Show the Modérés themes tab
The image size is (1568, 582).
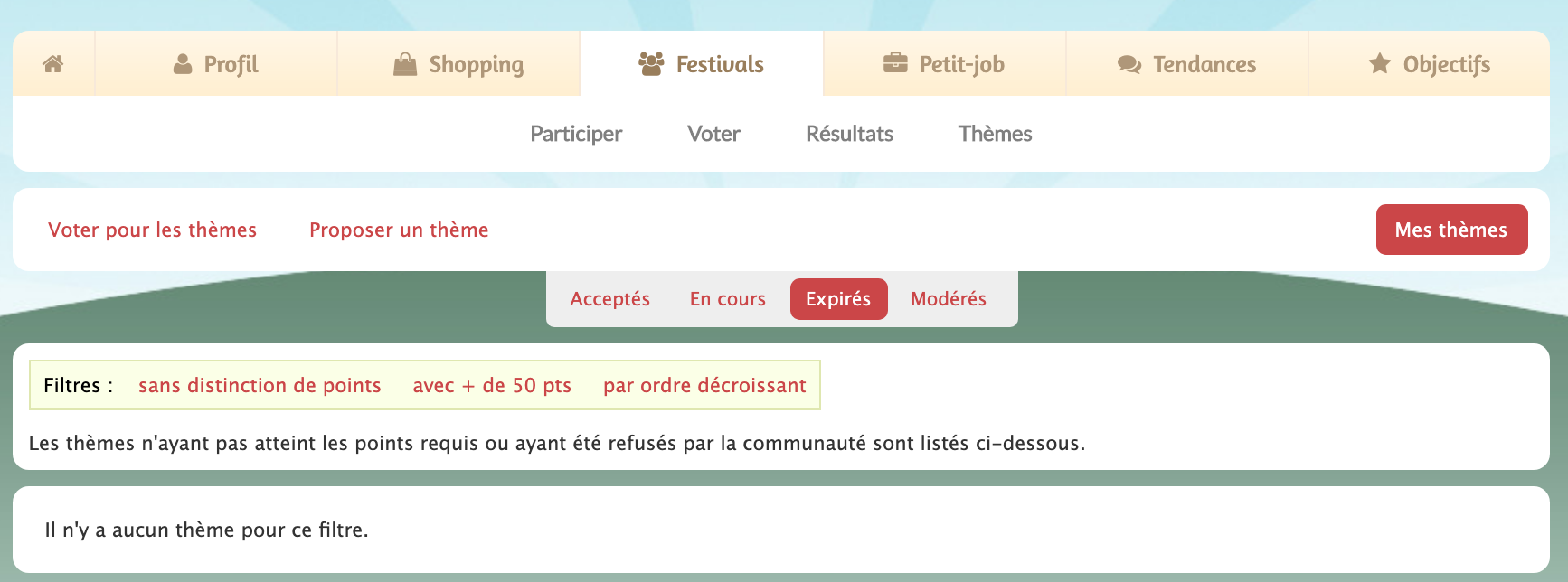tap(949, 299)
